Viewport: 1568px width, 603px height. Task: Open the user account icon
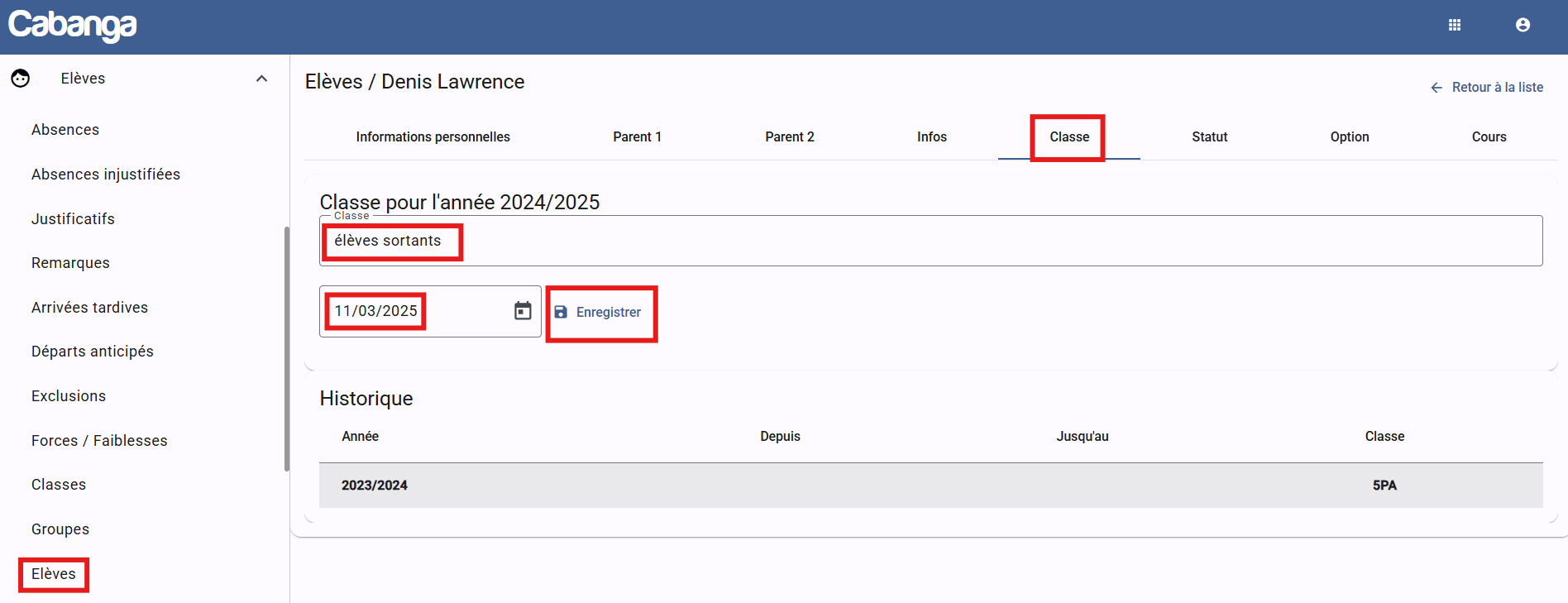[x=1523, y=25]
